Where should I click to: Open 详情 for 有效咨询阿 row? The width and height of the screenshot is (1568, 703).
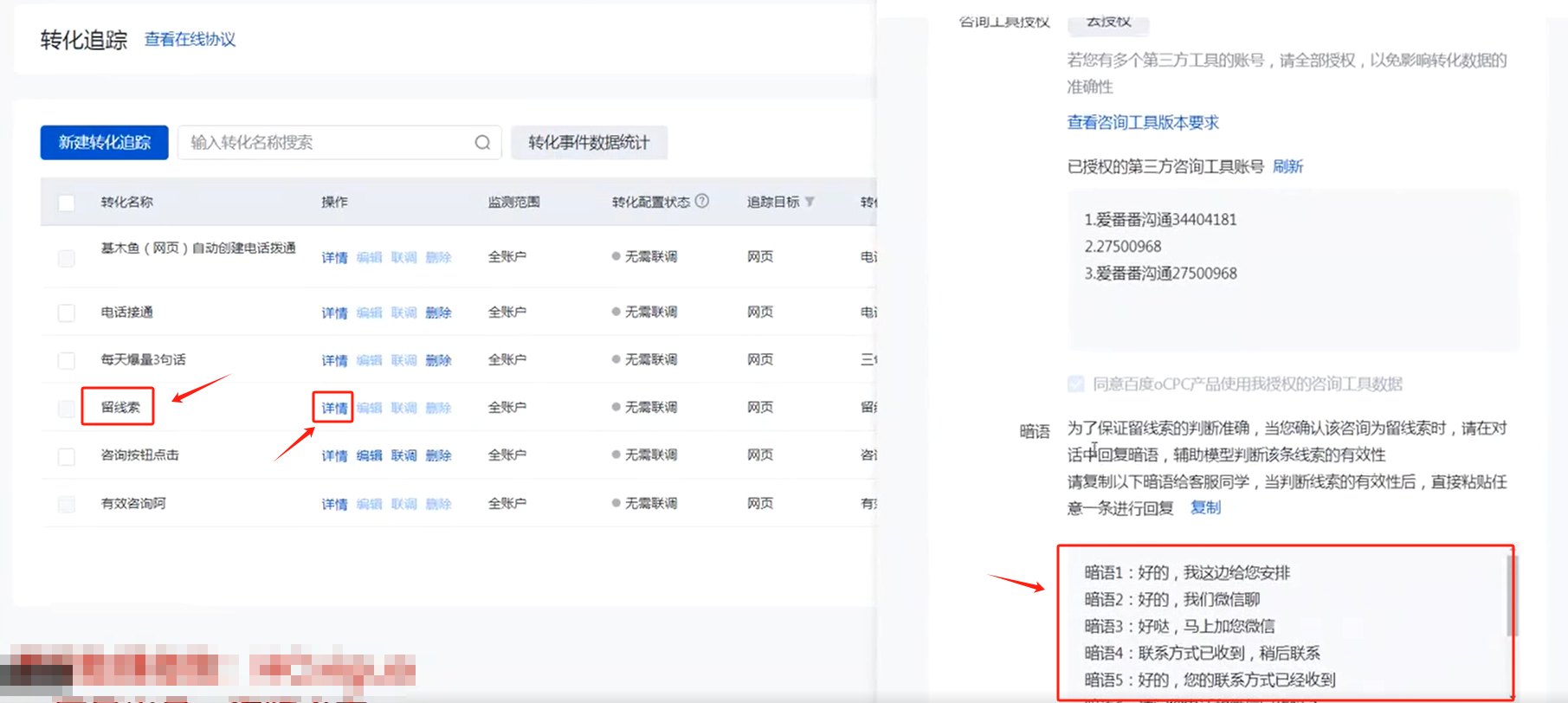point(334,504)
